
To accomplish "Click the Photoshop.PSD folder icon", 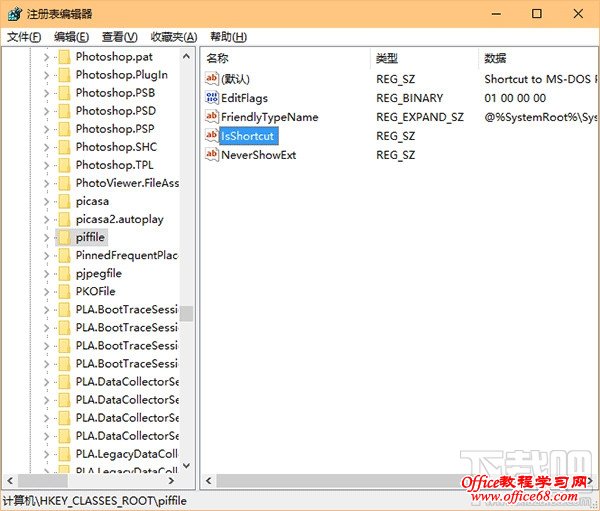I will [64, 111].
